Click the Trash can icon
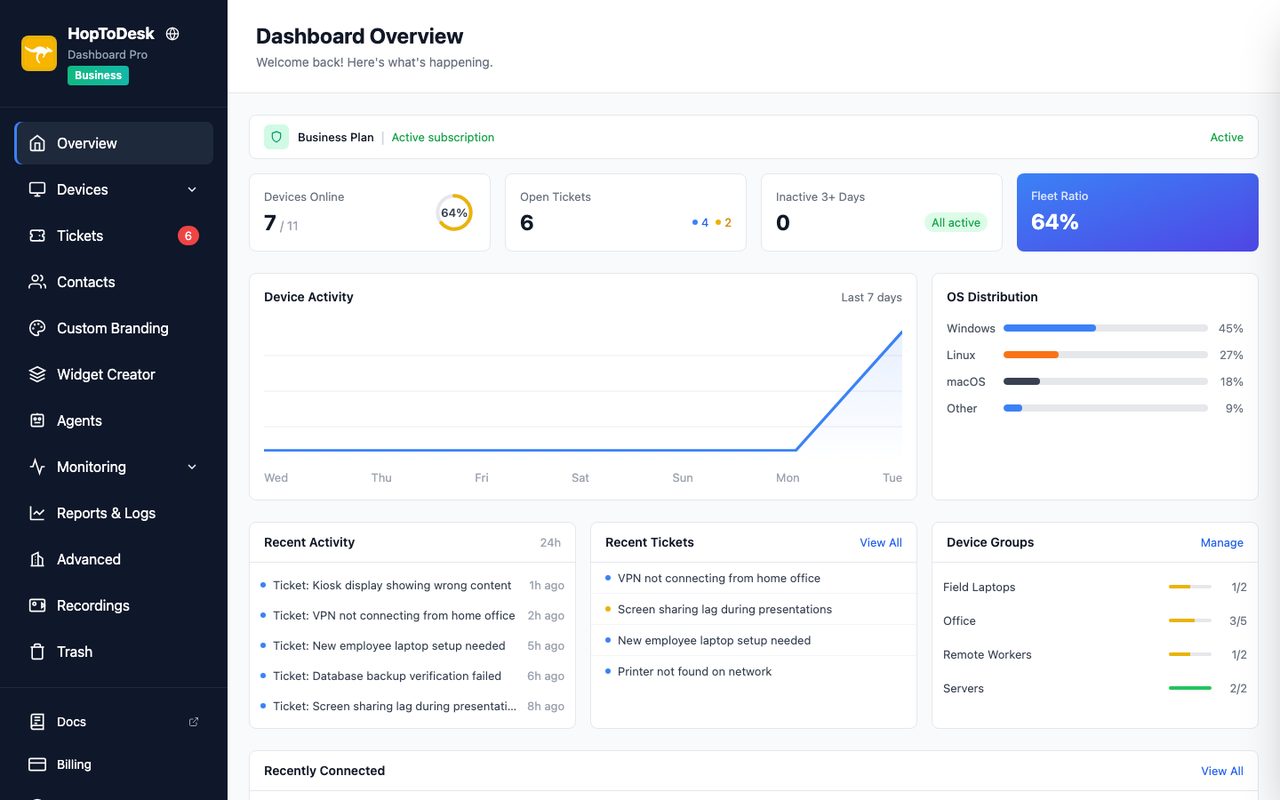1280x800 pixels. tap(37, 652)
